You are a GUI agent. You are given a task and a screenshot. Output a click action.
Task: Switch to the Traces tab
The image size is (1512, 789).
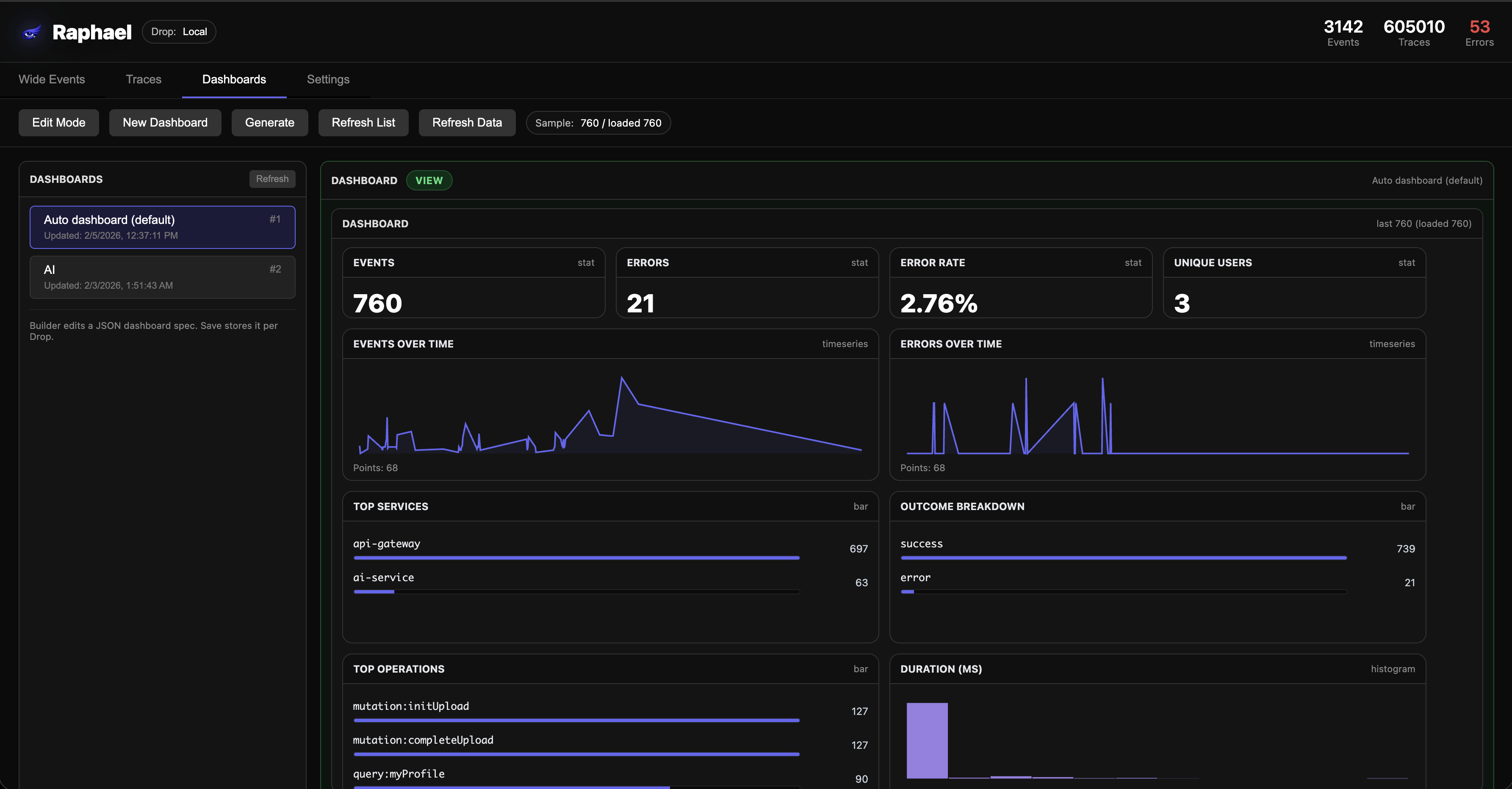[x=143, y=79]
